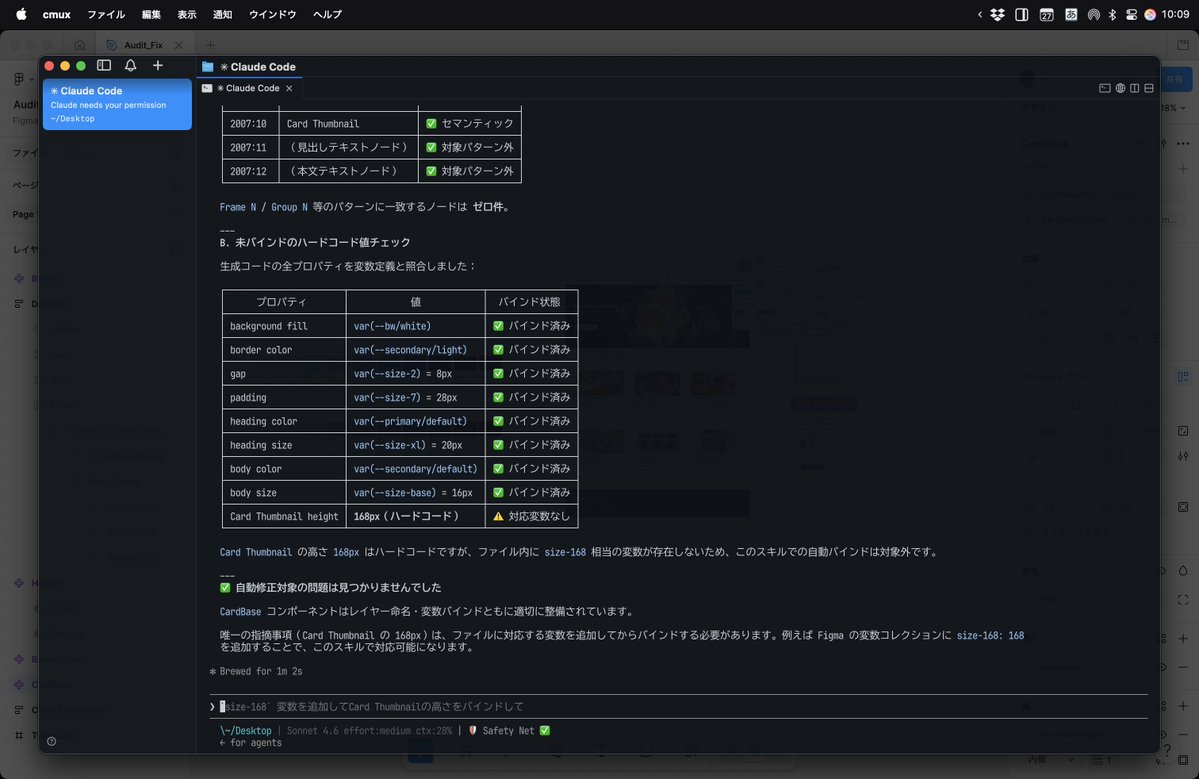Click the Brewed for 1m 2s line
Image resolution: width=1199 pixels, height=779 pixels.
[256, 671]
